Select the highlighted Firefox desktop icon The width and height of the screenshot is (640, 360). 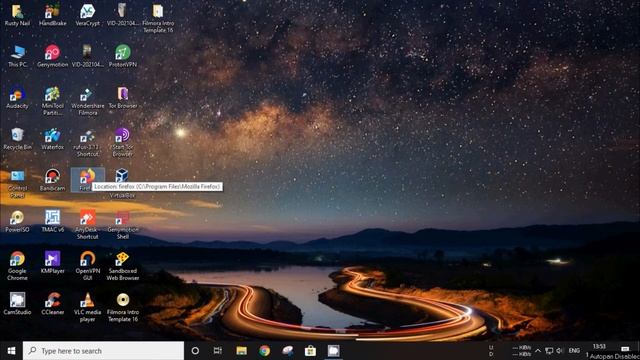tap(87, 180)
